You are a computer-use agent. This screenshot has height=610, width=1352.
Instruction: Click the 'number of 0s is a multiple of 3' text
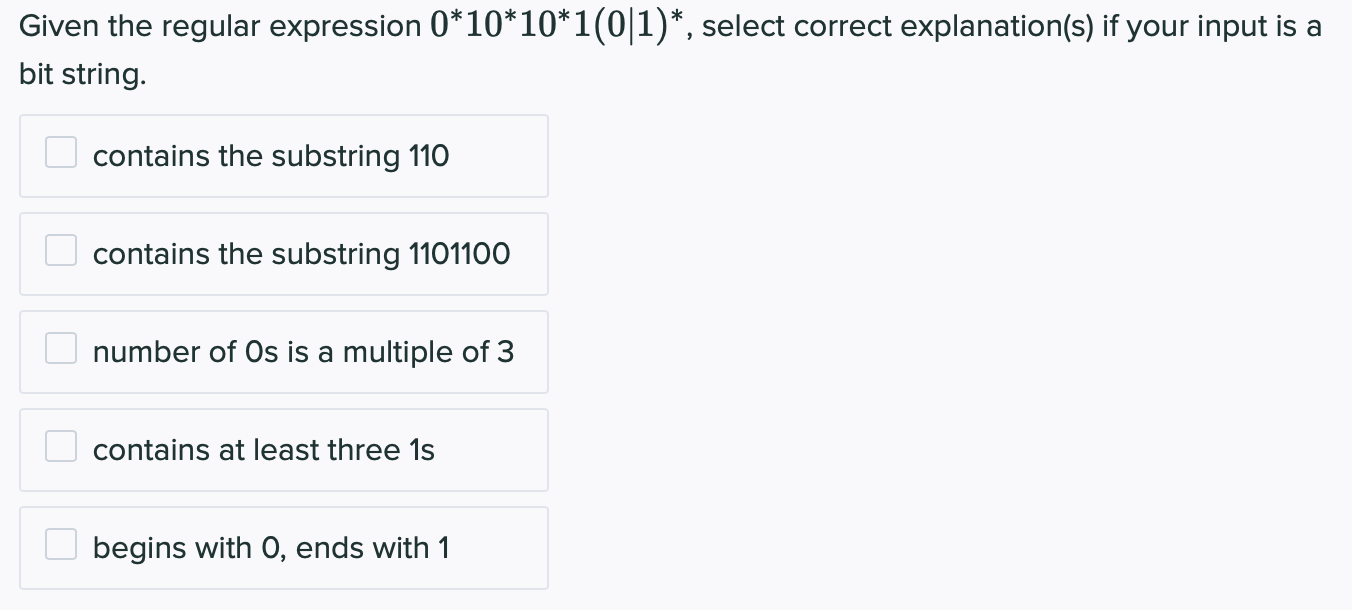(x=303, y=352)
